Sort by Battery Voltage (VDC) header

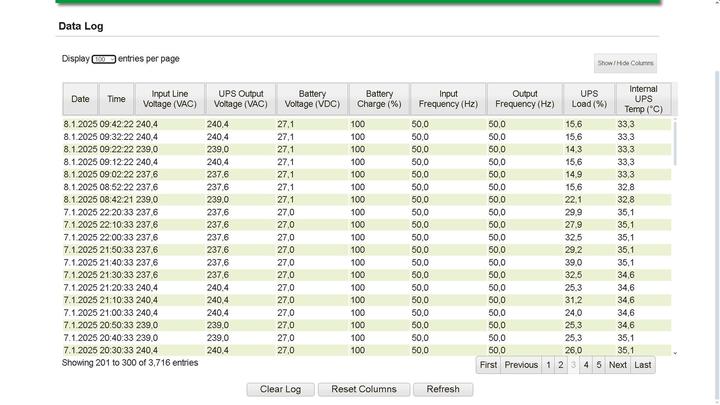pos(312,99)
